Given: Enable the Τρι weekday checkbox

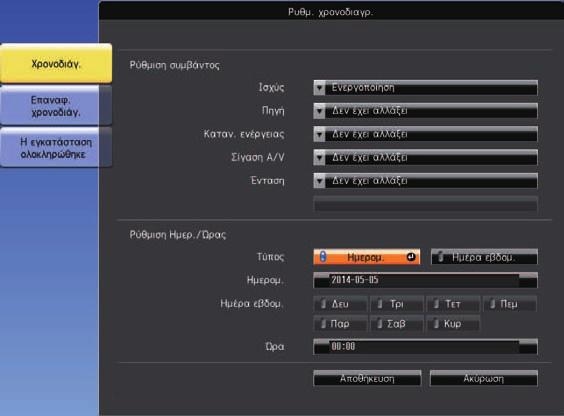Looking at the screenshot, I should [x=397, y=304].
